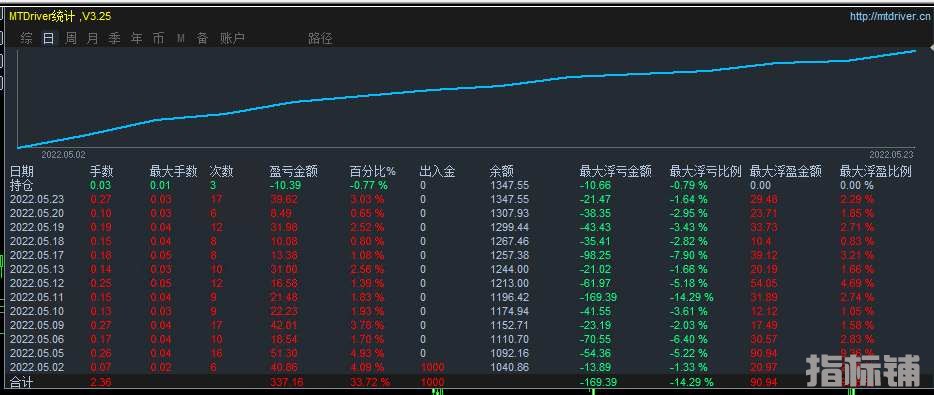The height and width of the screenshot is (395, 934).
Task: Click balance value 1174.94
Action: point(509,312)
